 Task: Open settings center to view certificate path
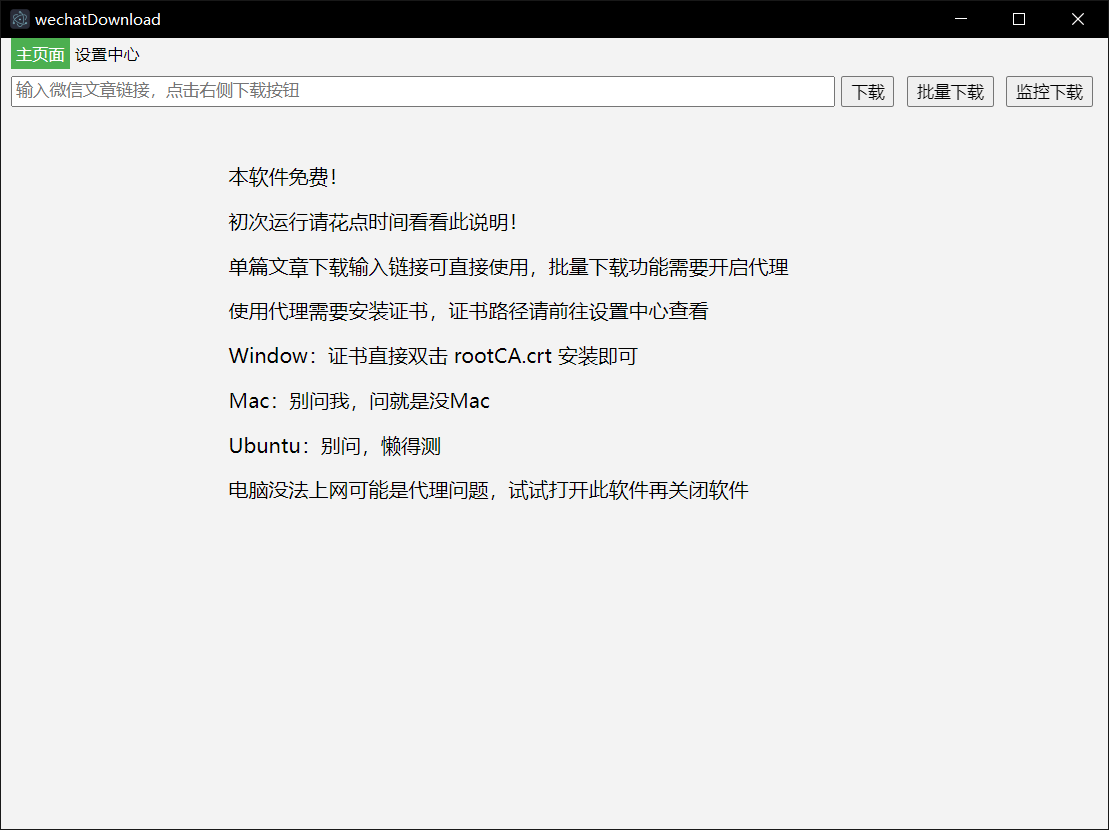pos(106,54)
